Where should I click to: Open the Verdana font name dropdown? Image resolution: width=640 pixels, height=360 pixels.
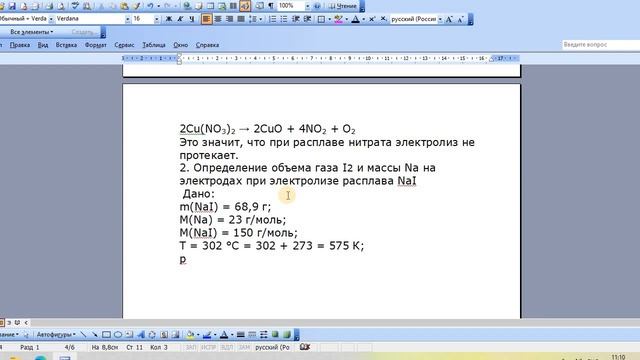tap(128, 19)
